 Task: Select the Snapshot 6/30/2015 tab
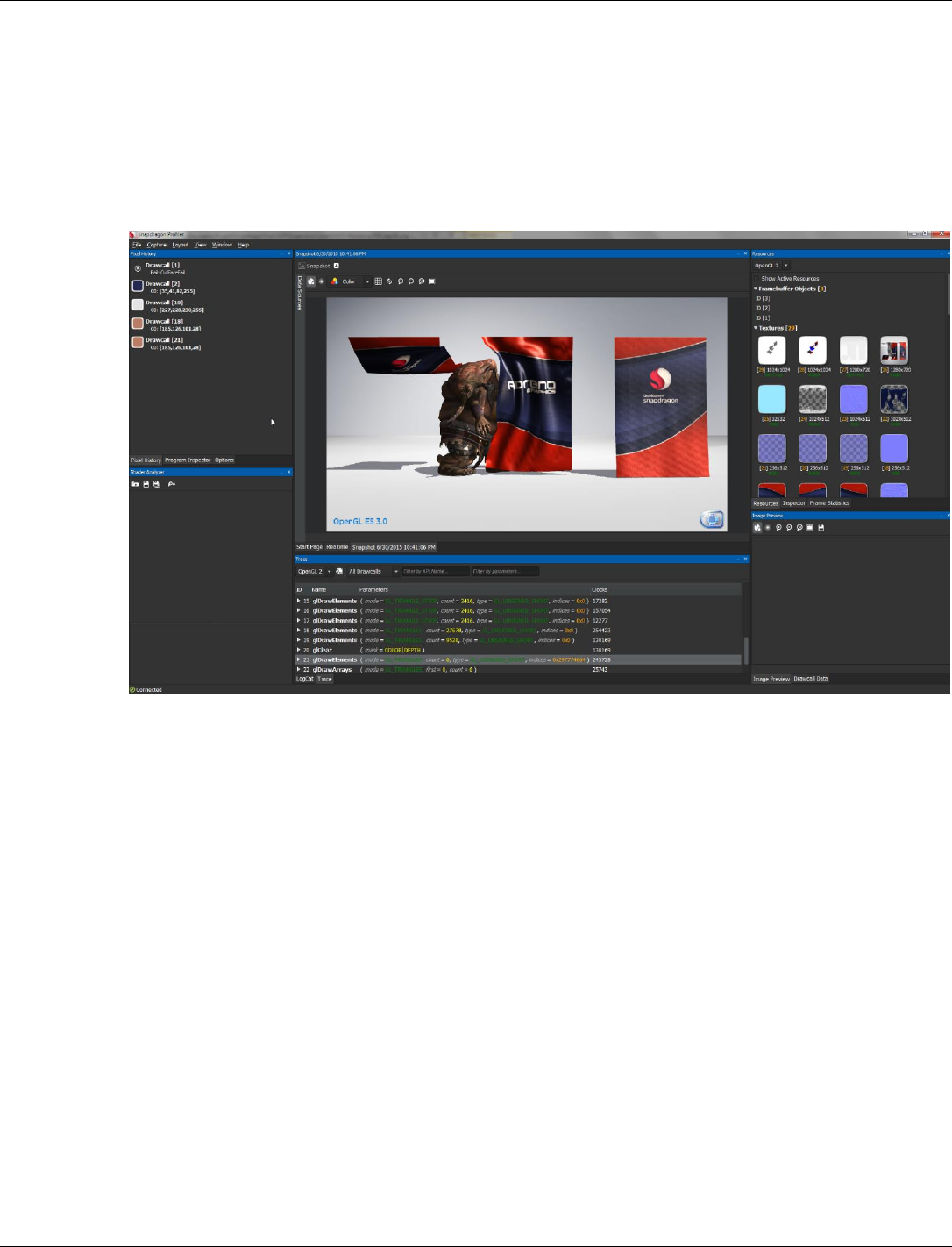(x=394, y=547)
